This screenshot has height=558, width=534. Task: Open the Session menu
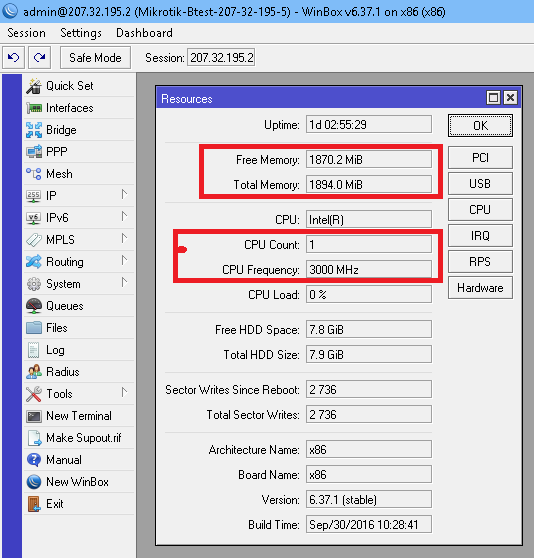(26, 33)
